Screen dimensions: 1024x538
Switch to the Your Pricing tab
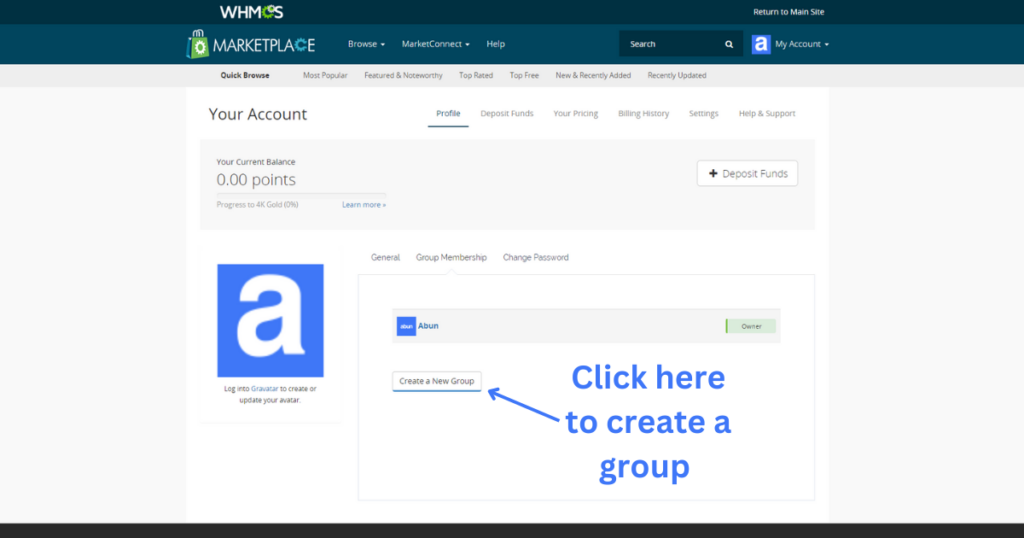575,114
